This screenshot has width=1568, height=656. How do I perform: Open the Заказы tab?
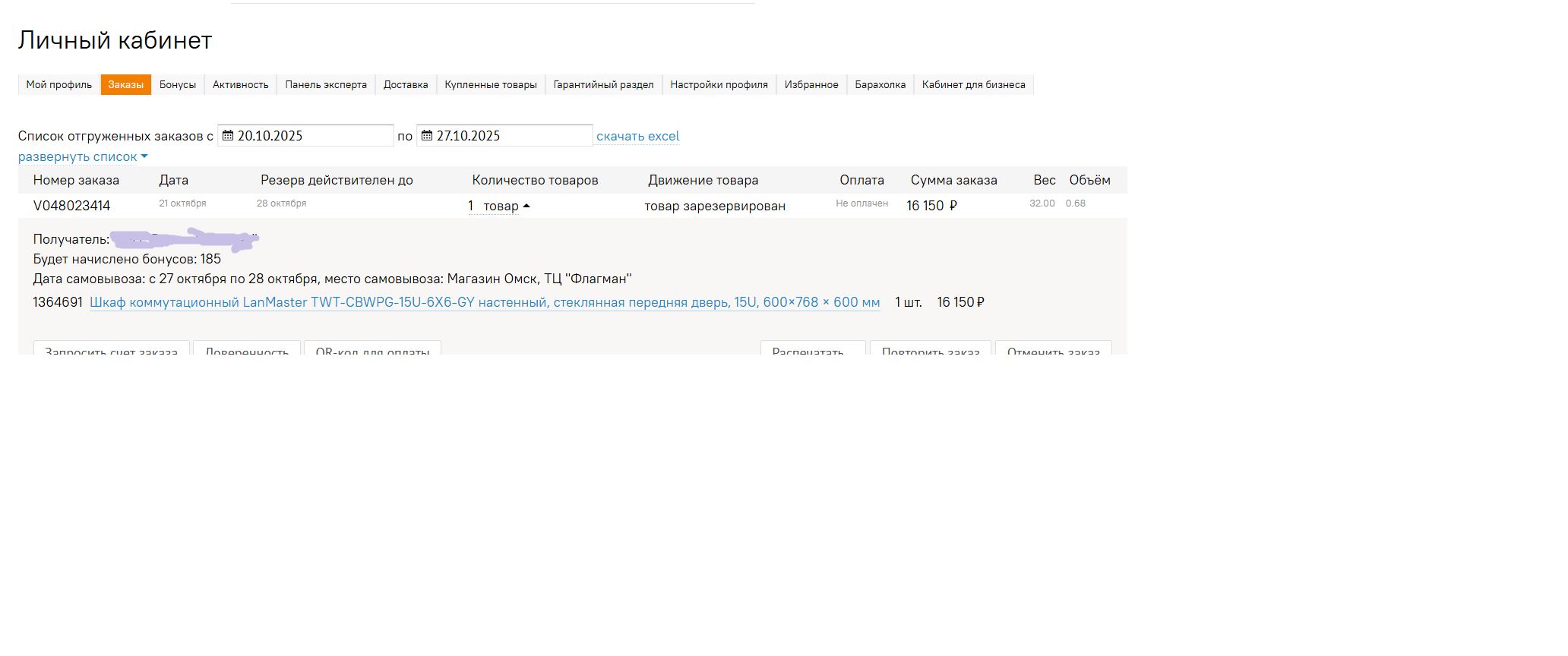pyautogui.click(x=125, y=85)
